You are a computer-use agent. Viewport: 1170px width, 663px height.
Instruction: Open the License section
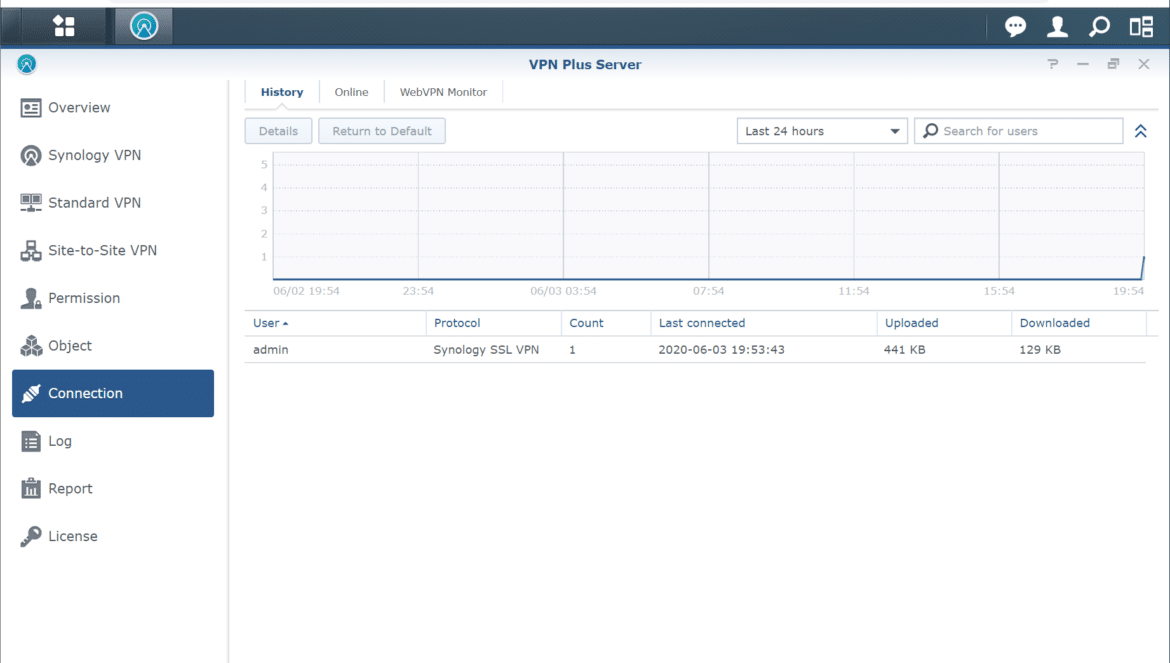pos(113,536)
